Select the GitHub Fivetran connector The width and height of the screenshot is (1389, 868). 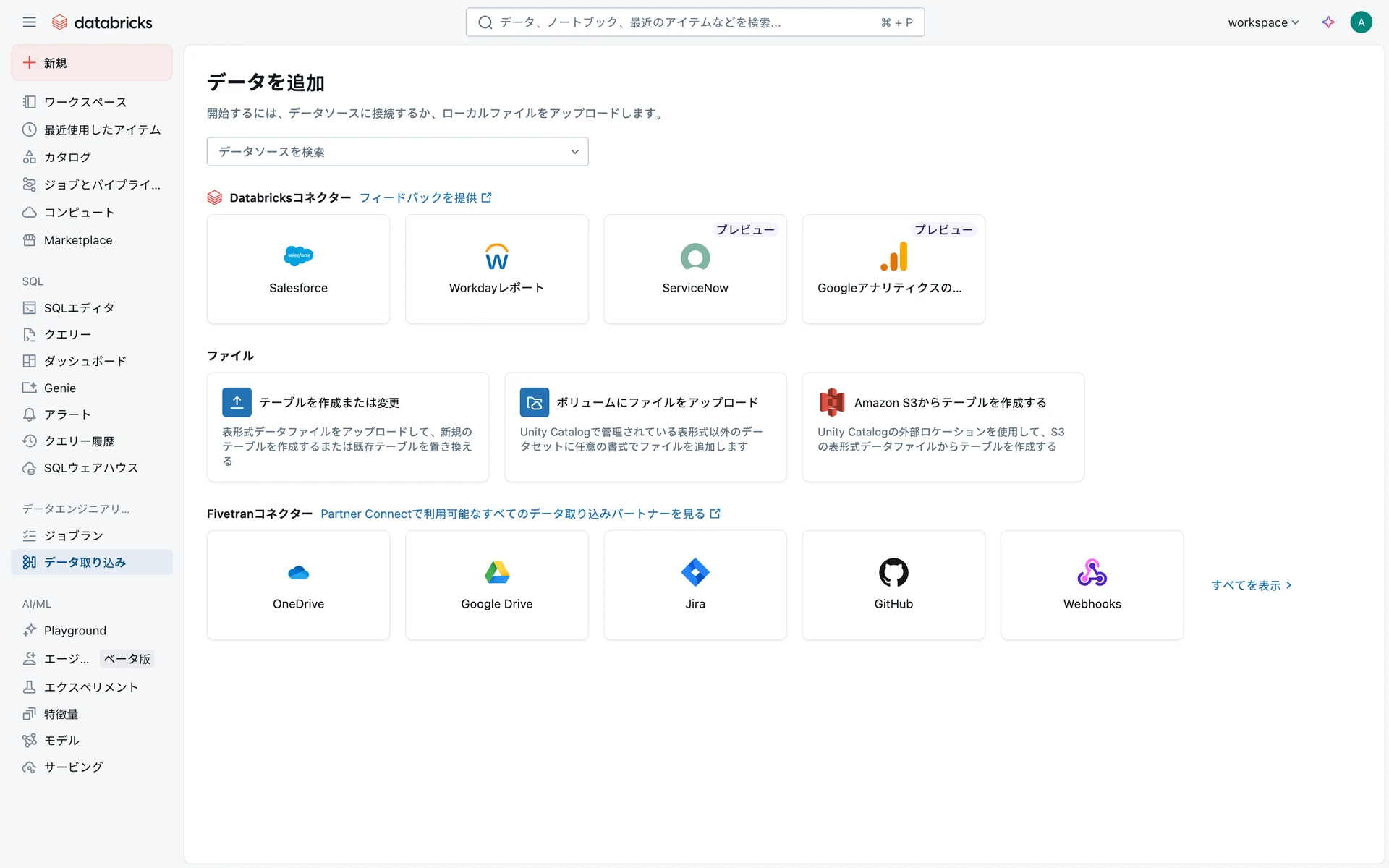(x=893, y=584)
